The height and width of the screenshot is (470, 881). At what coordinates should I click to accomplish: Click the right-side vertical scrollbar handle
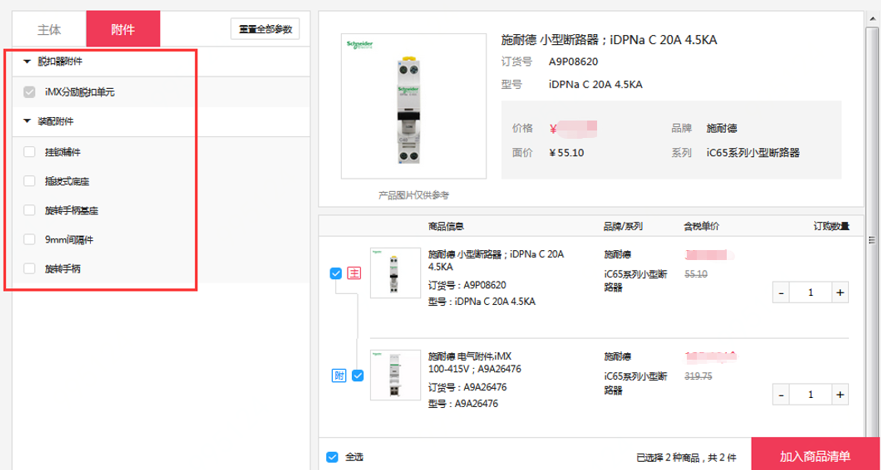click(x=872, y=240)
